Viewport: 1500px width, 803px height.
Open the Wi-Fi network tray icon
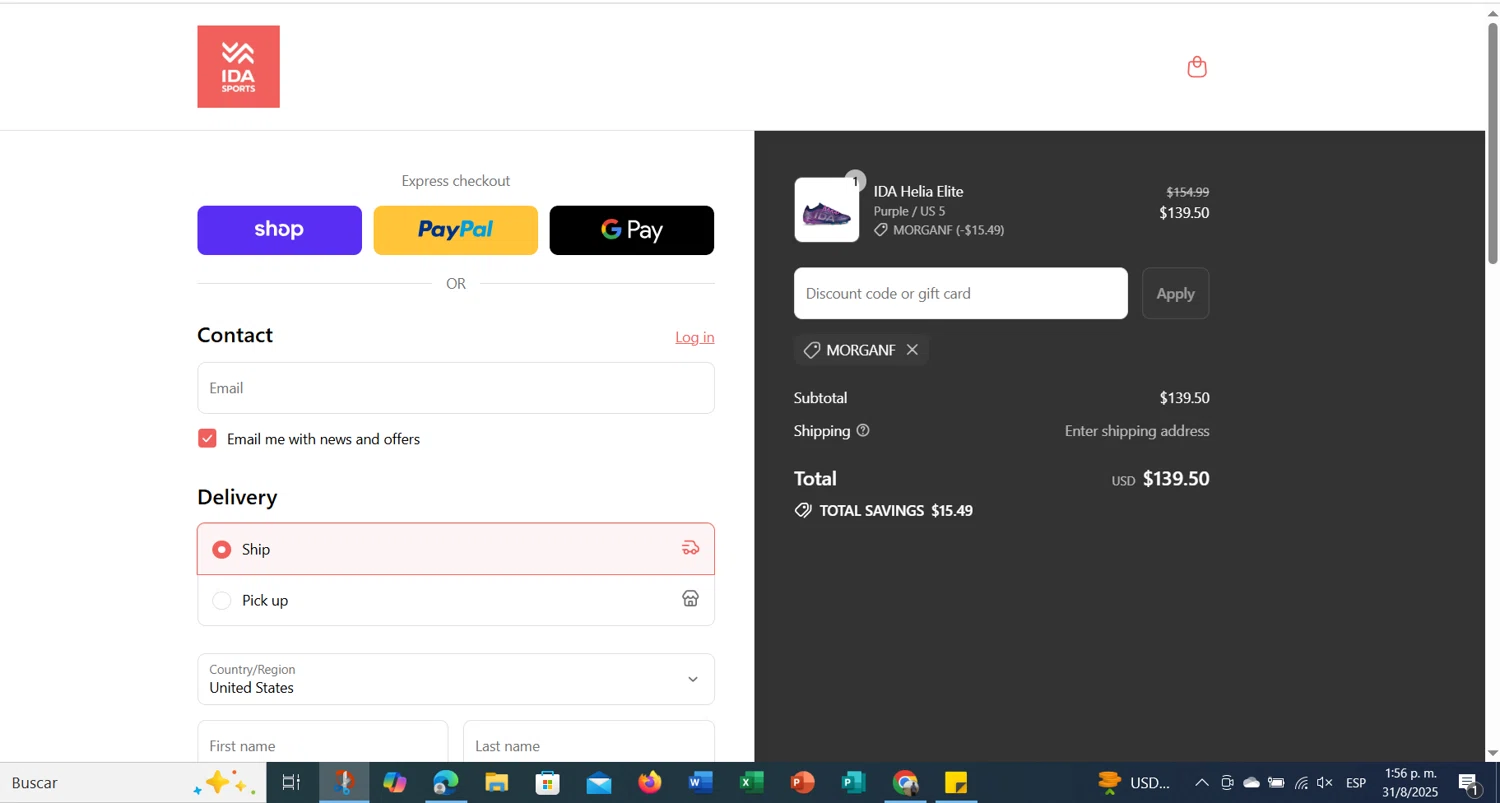pyautogui.click(x=1301, y=783)
